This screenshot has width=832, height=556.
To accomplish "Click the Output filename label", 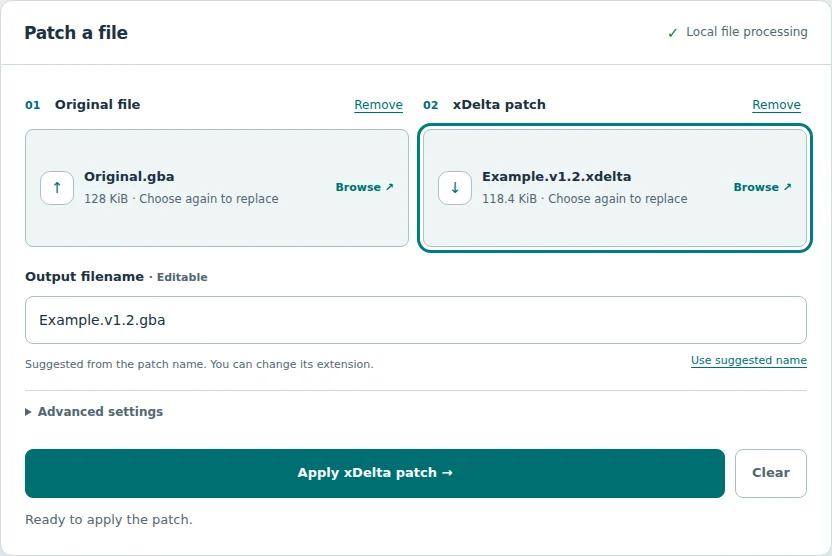I will point(84,276).
